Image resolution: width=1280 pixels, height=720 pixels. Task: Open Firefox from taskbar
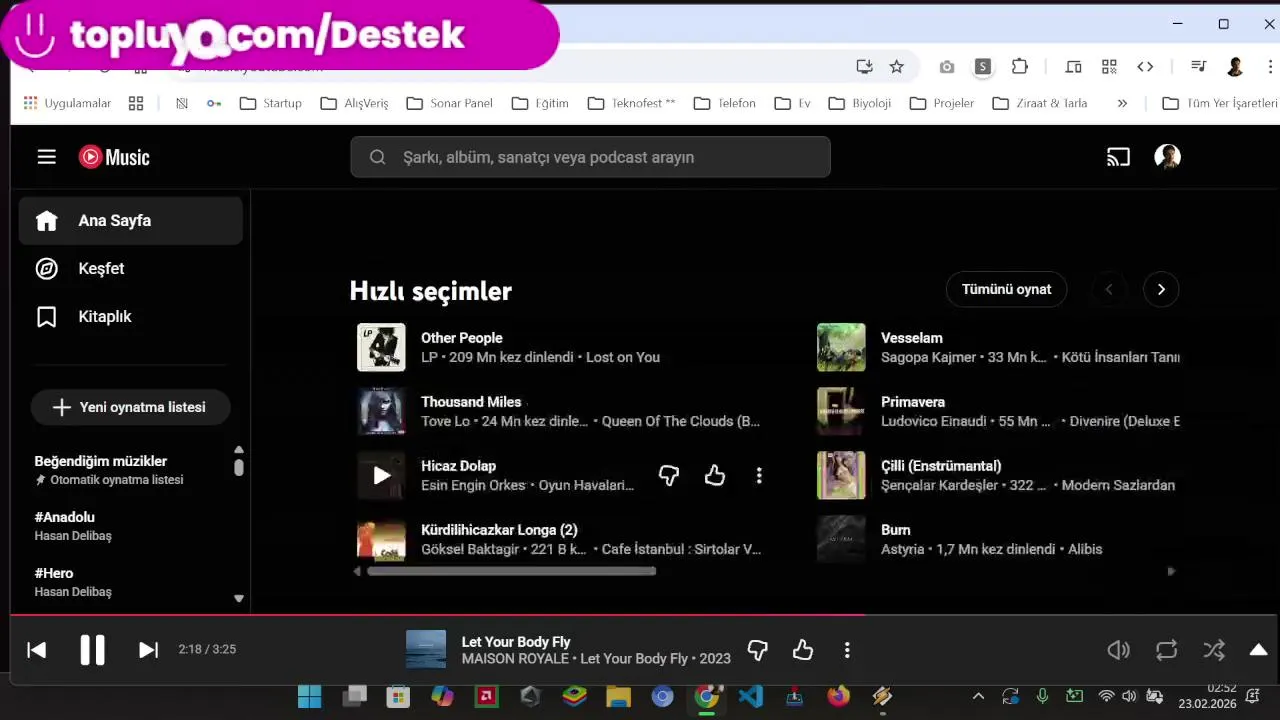838,697
